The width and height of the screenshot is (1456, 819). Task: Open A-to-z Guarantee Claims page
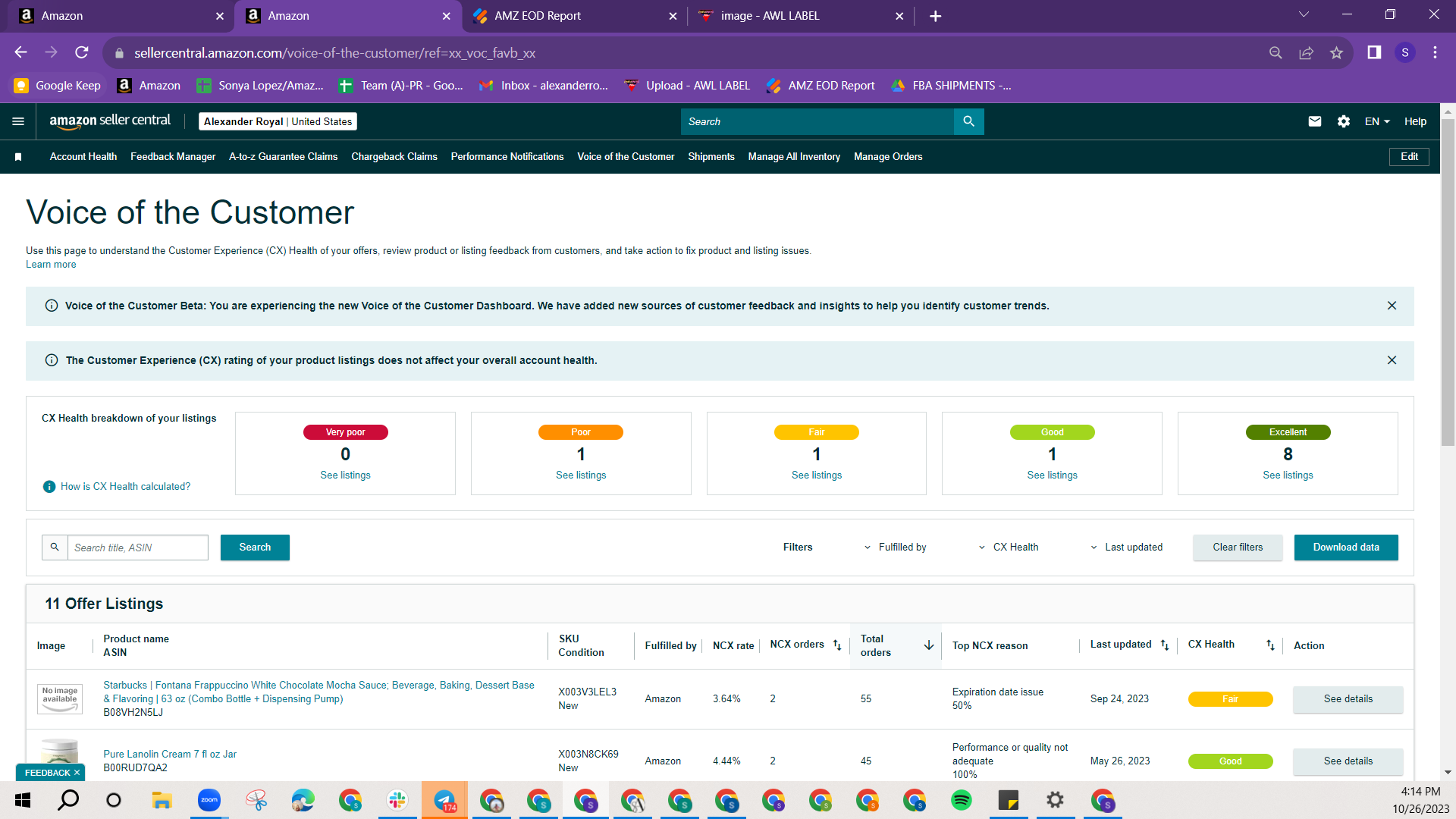pos(283,157)
